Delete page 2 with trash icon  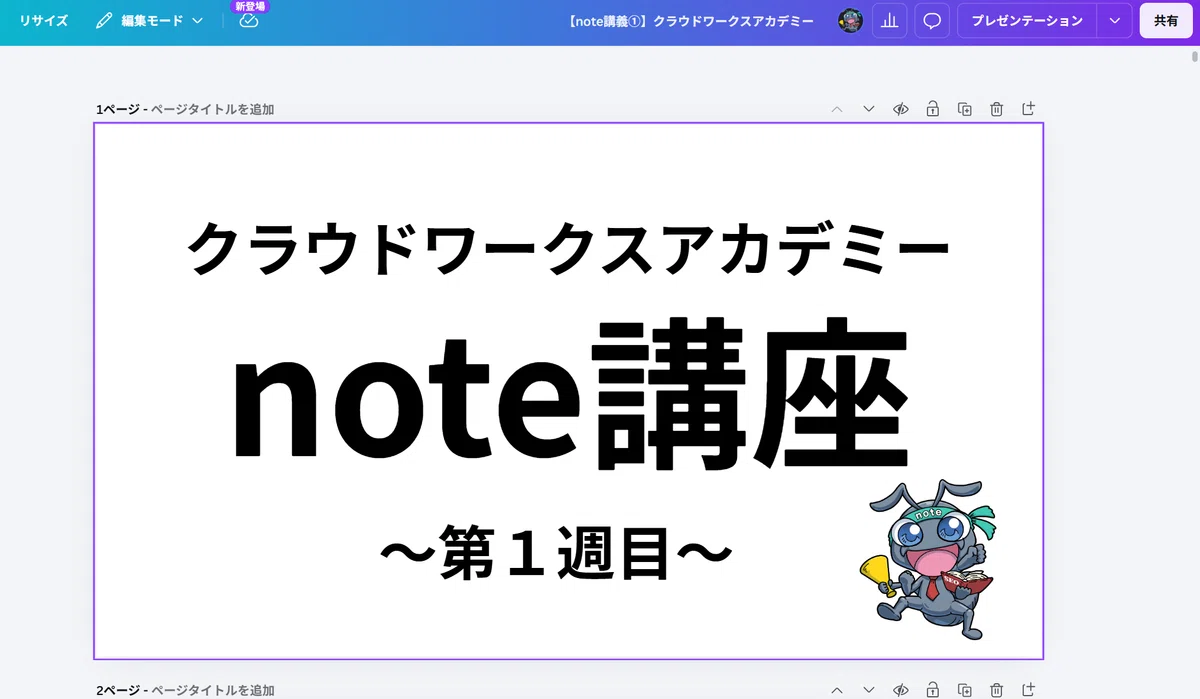996,690
